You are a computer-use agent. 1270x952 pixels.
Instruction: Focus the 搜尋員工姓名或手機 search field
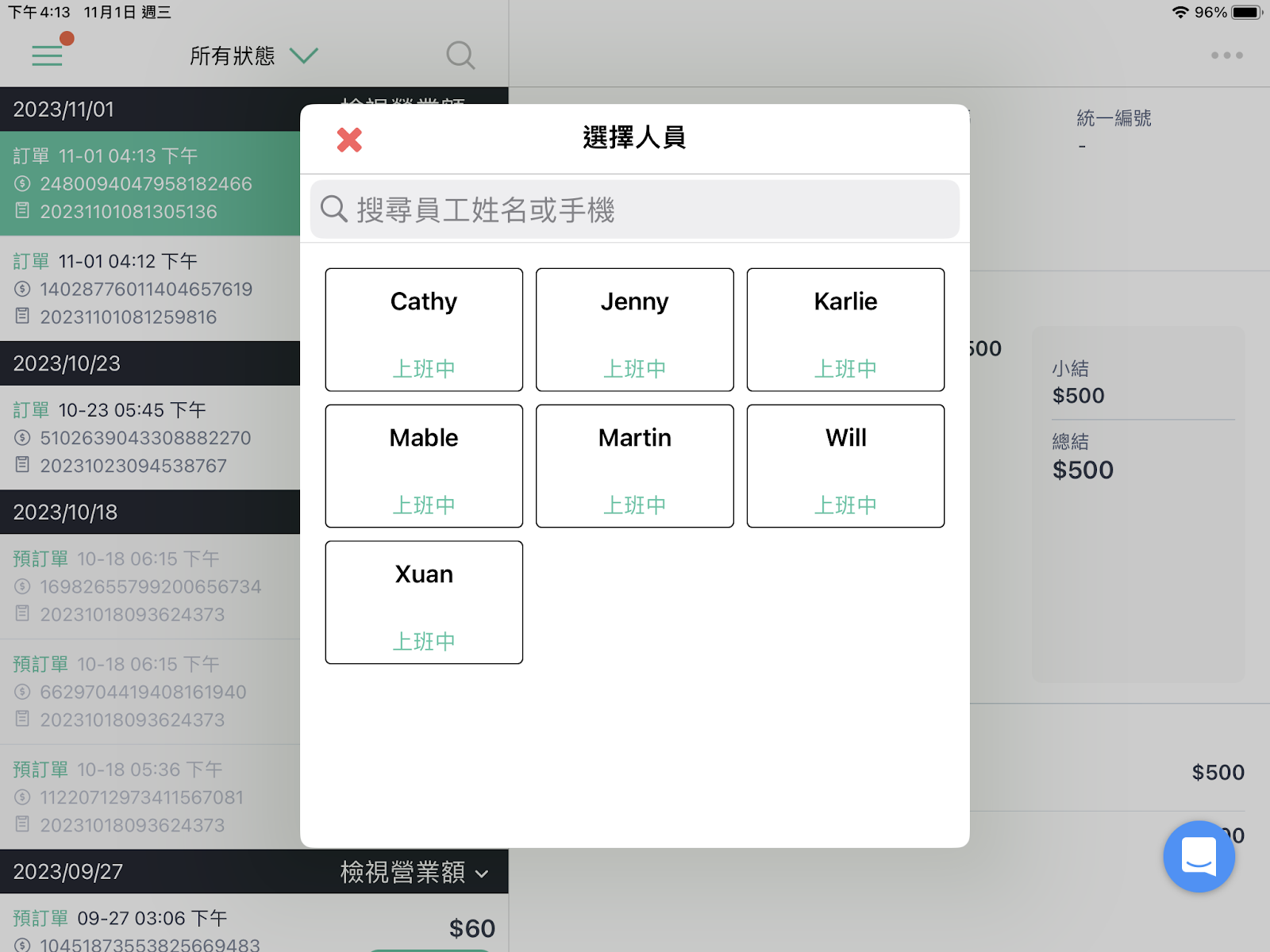(635, 209)
